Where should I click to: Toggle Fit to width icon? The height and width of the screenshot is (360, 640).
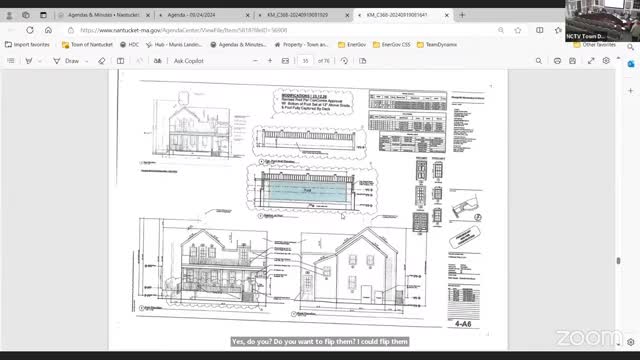point(285,61)
